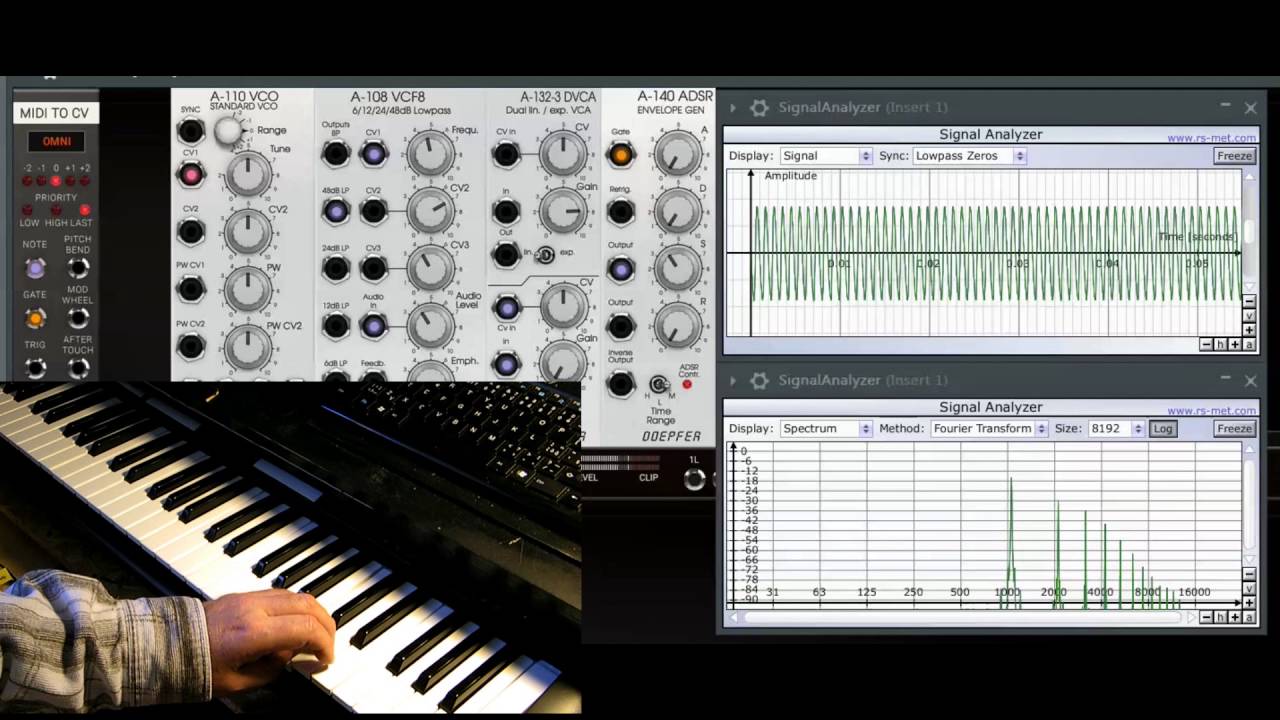The image size is (1280, 720).
Task: Flip the Time Range switch on the ADSR
Action: click(x=659, y=384)
